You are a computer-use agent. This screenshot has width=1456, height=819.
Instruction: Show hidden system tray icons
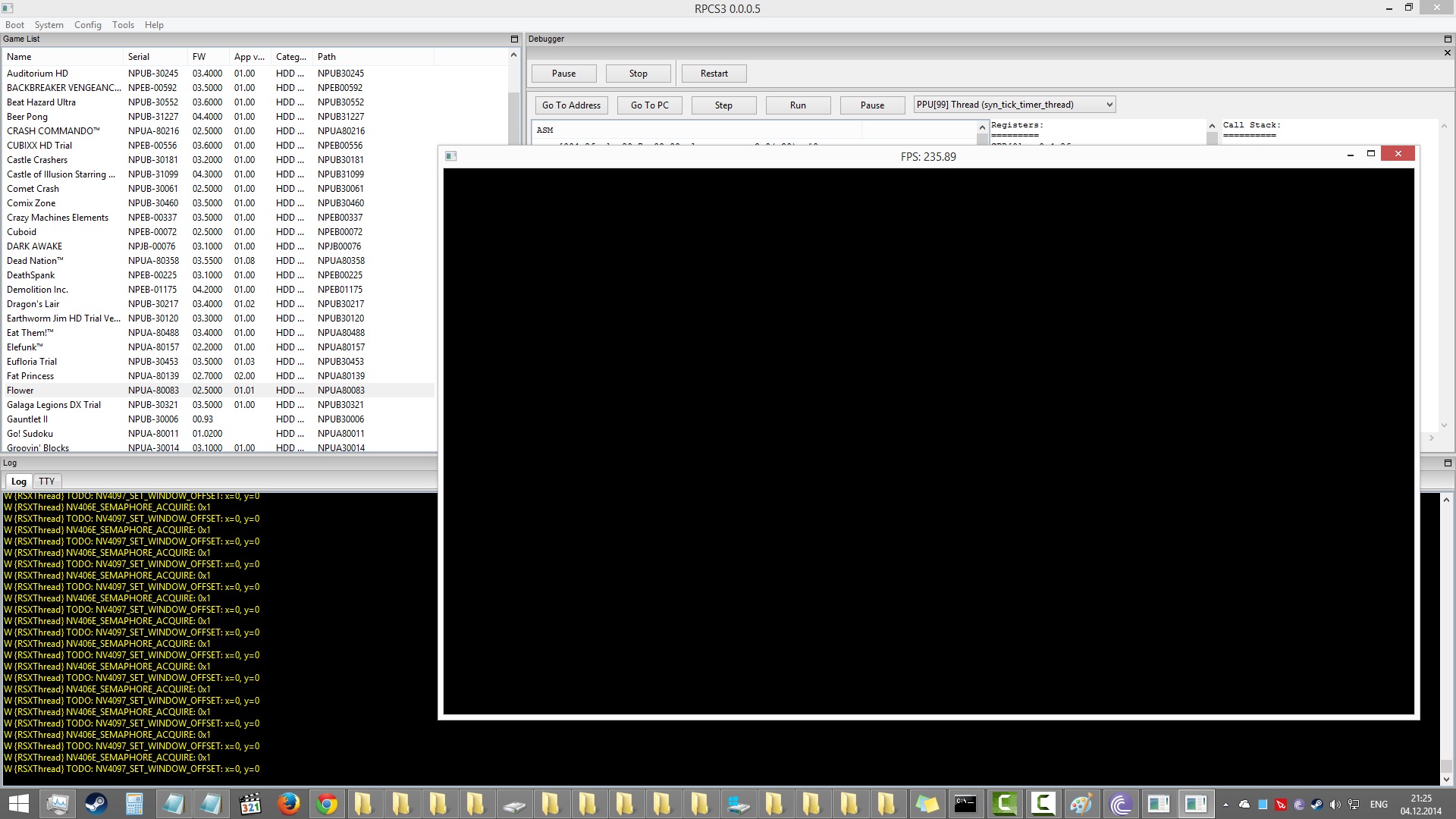[1225, 805]
